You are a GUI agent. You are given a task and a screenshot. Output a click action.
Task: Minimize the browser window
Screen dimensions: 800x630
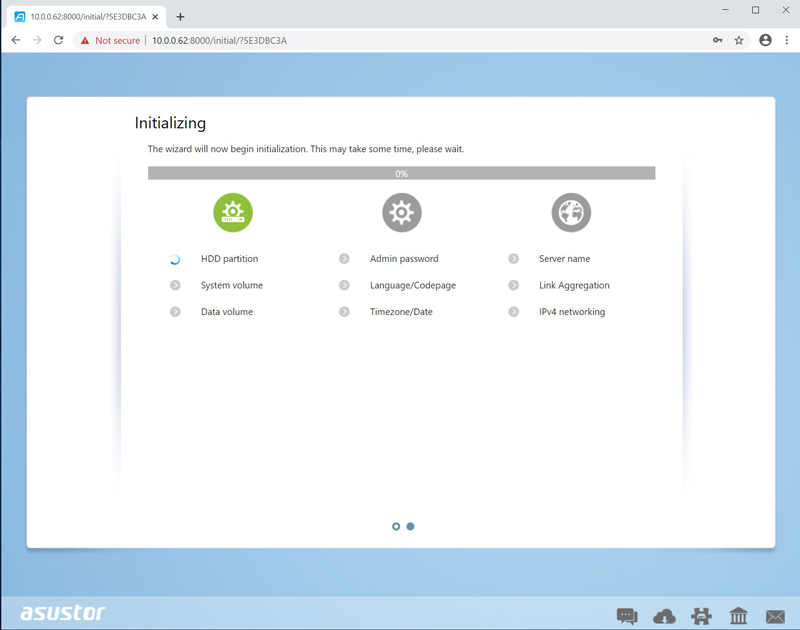[725, 10]
